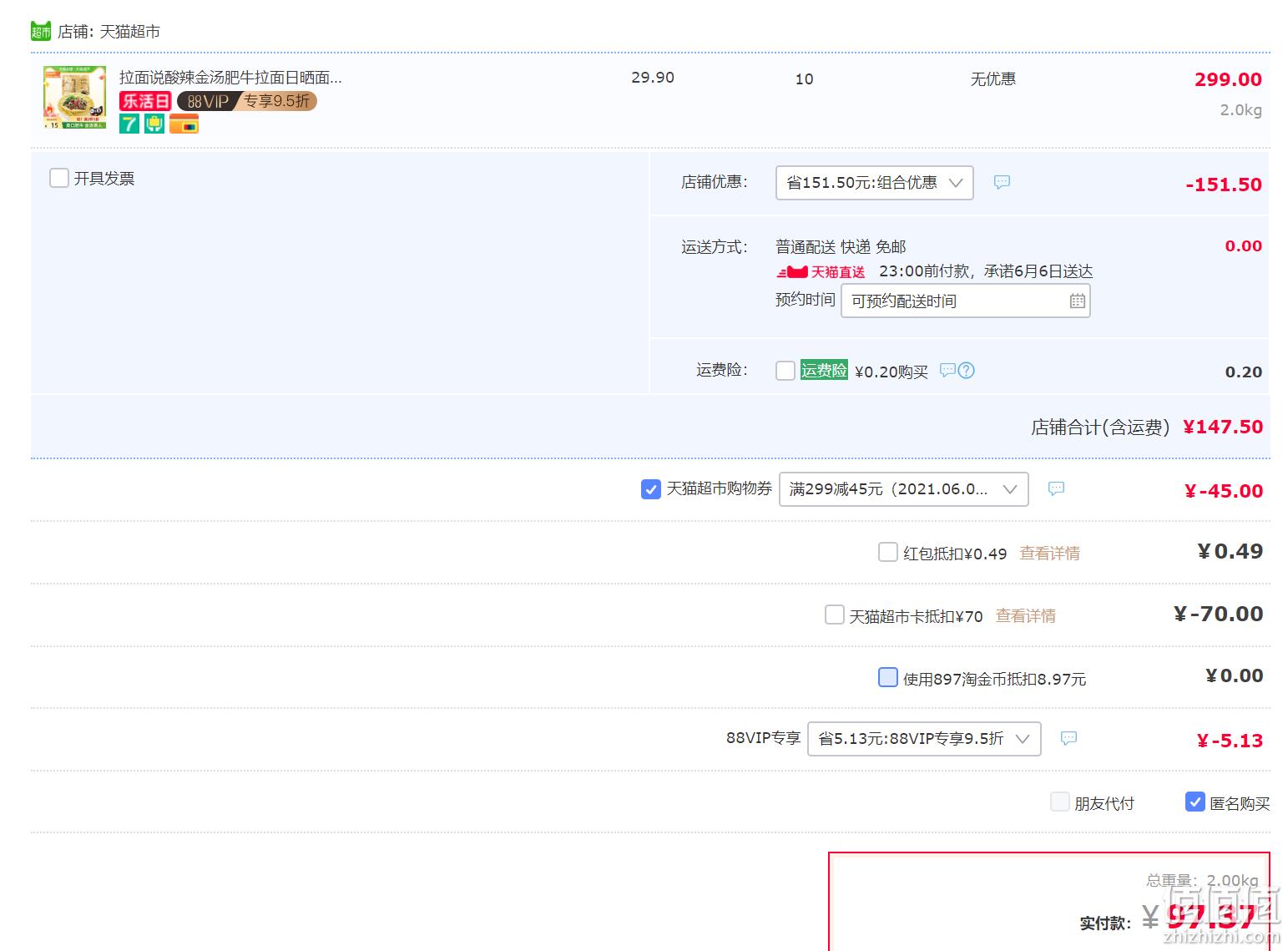
Task: Click the 可预约配送时间 input field
Action: (966, 301)
